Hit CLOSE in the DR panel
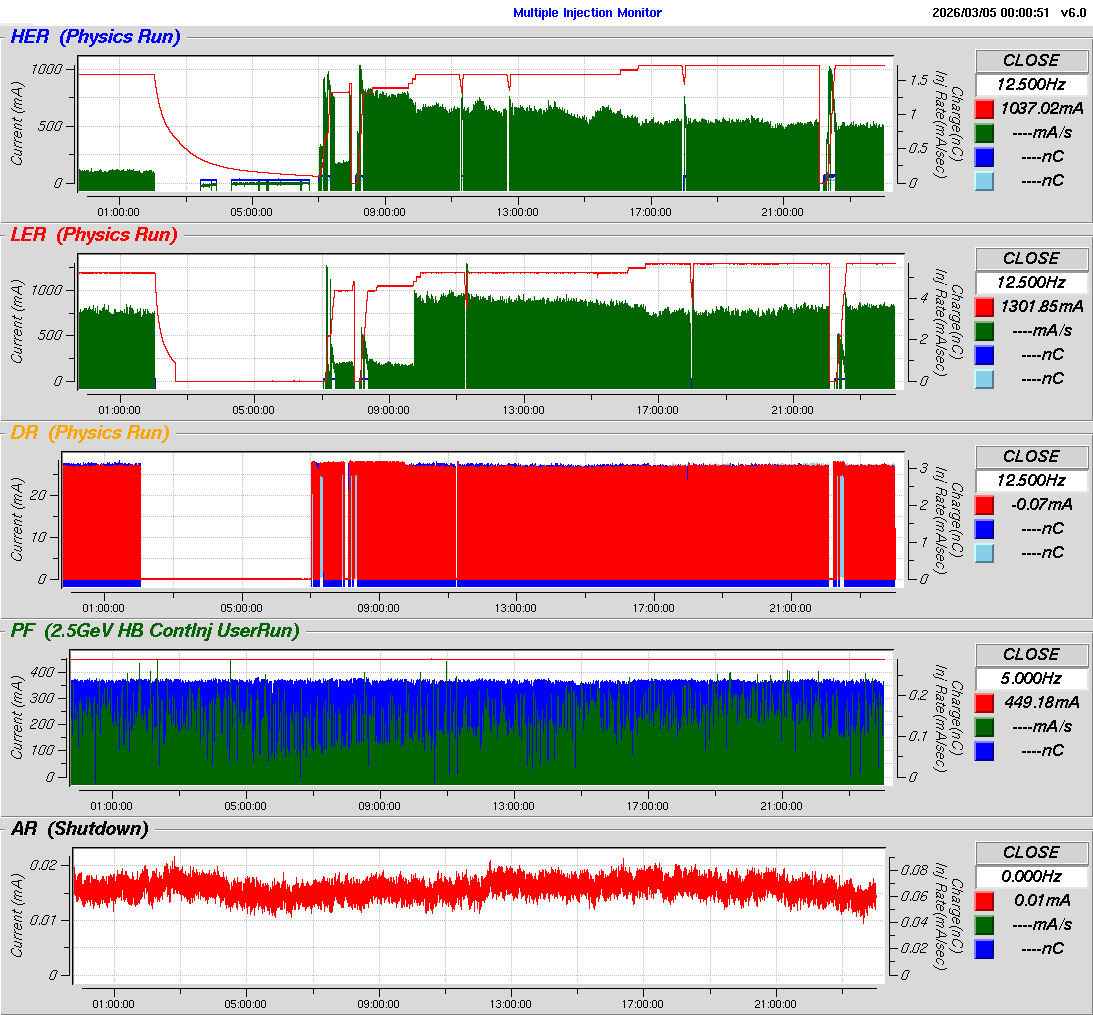The height and width of the screenshot is (1015, 1093). pos(1031,456)
